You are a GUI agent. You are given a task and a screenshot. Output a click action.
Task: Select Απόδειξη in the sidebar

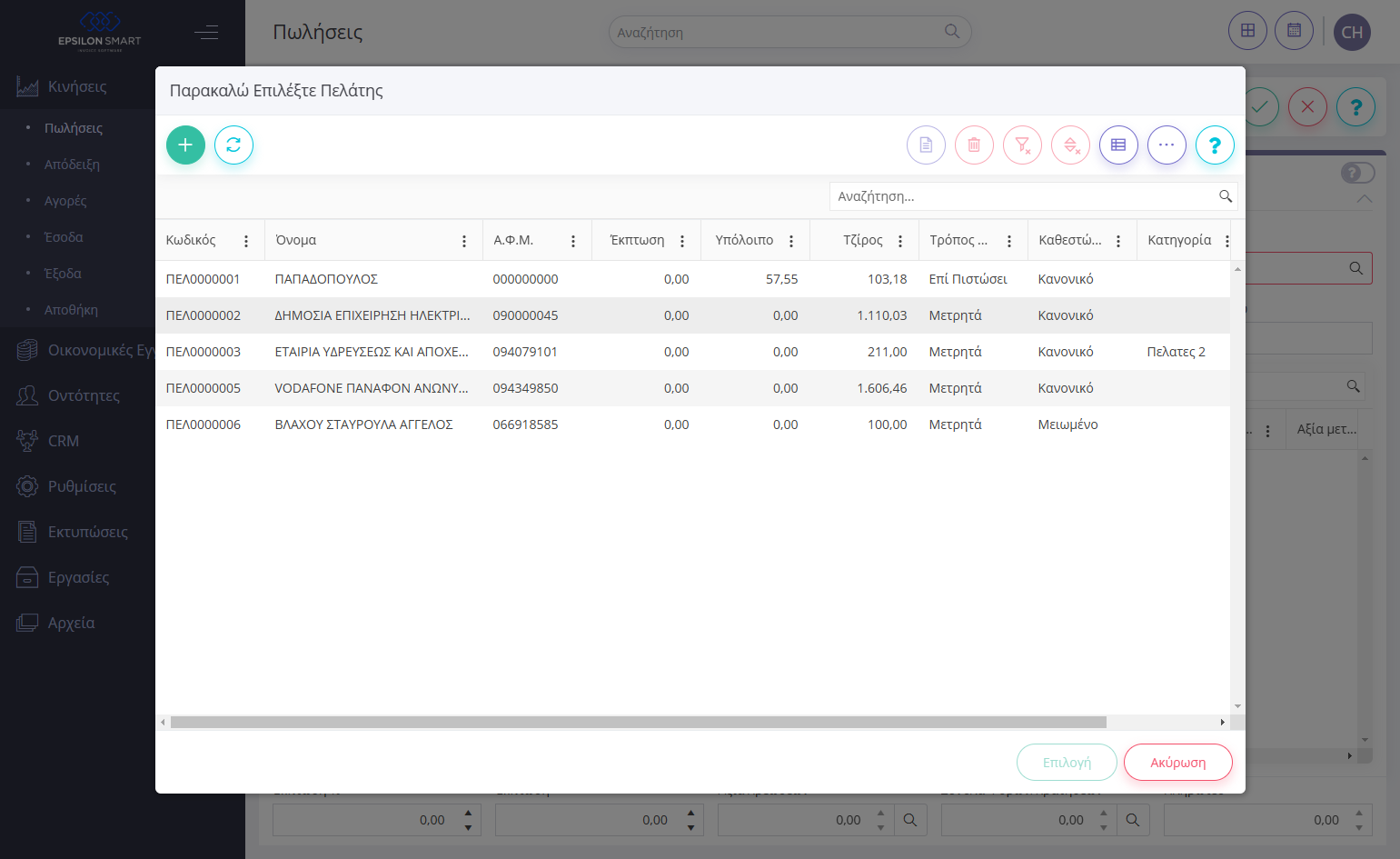(72, 165)
